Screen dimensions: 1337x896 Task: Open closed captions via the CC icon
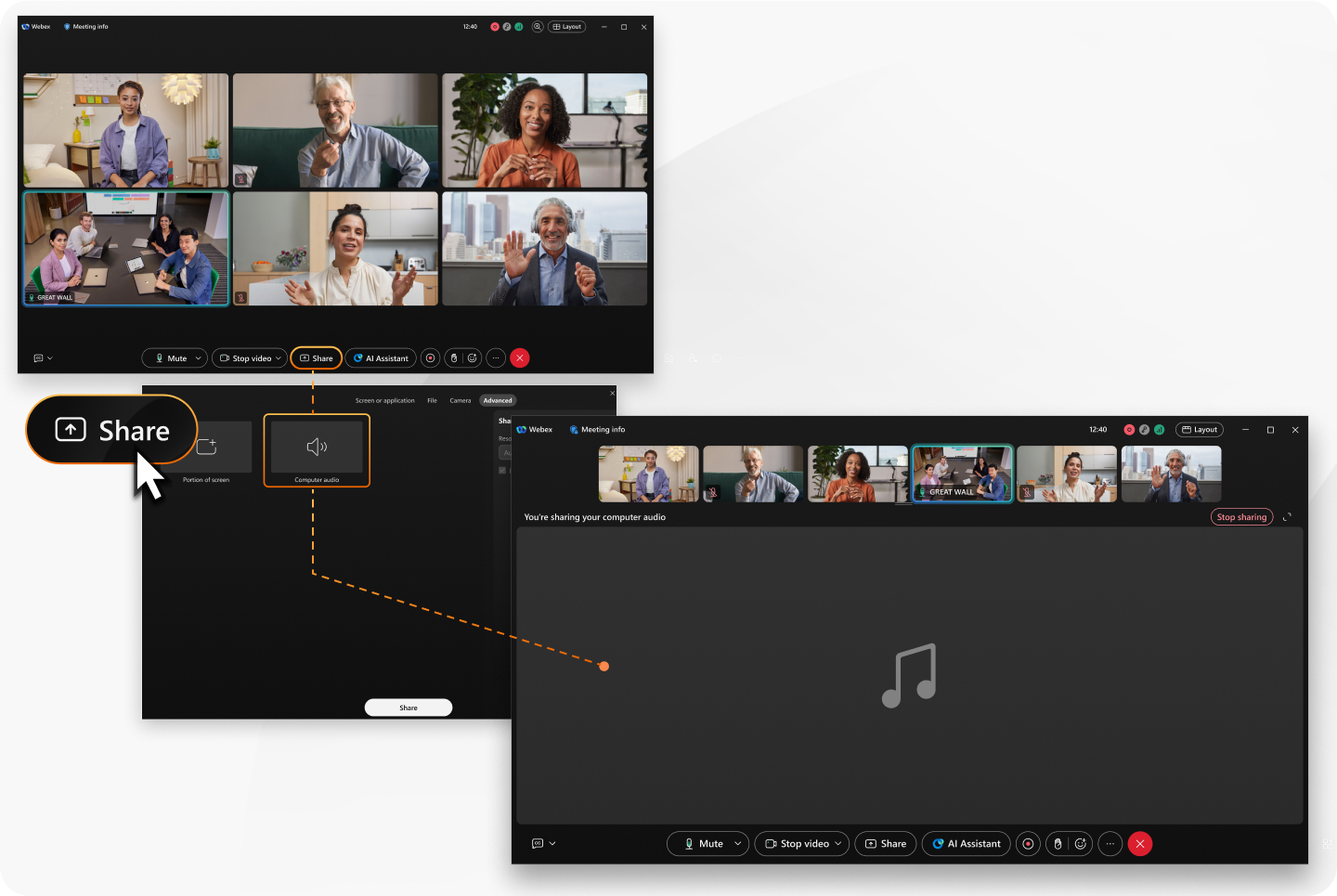click(37, 357)
